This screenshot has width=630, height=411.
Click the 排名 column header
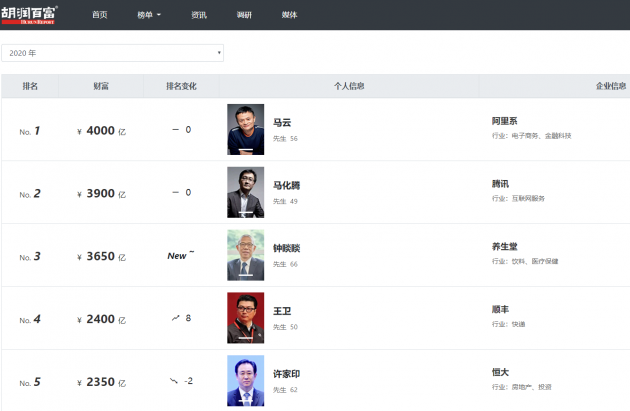[x=31, y=86]
